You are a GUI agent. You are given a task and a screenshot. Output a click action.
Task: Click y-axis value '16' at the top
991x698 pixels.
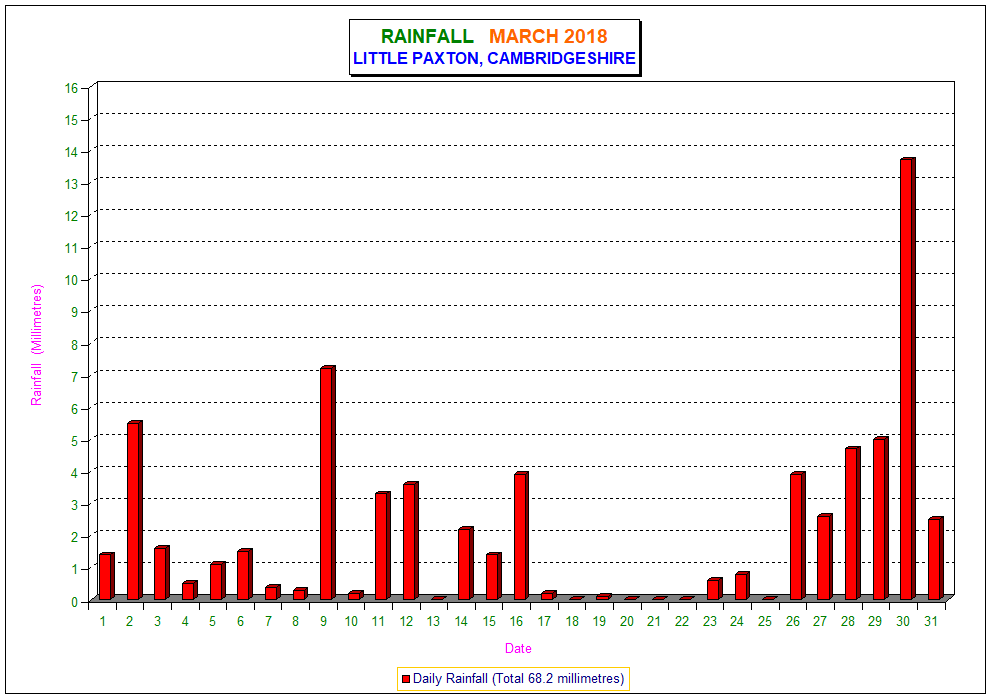click(x=71, y=88)
